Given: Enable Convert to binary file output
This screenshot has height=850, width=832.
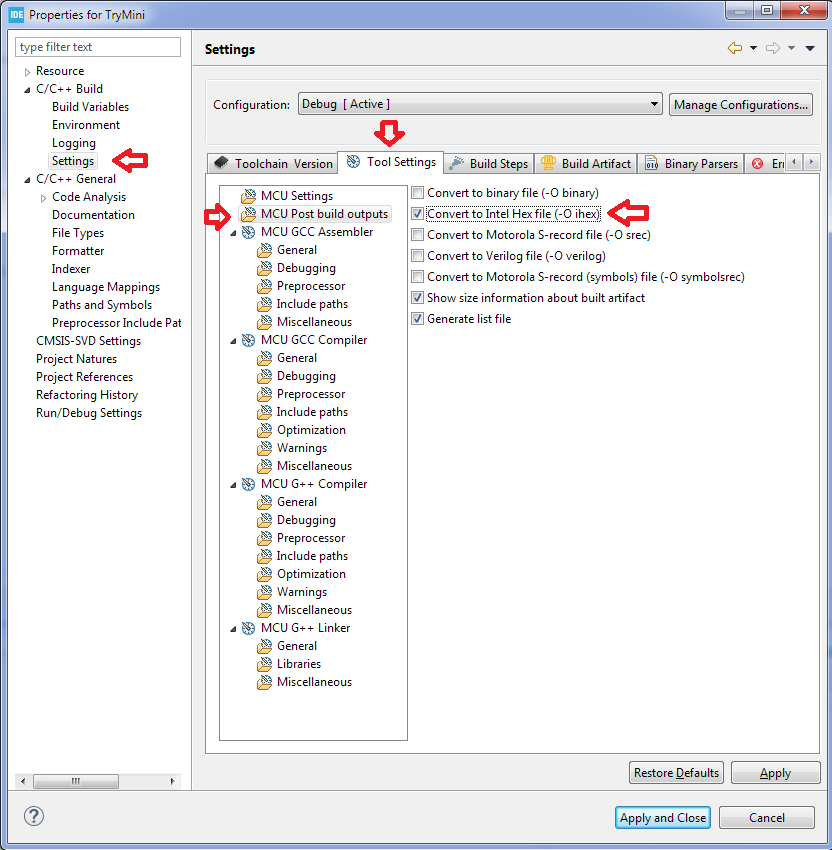Looking at the screenshot, I should pos(417,192).
